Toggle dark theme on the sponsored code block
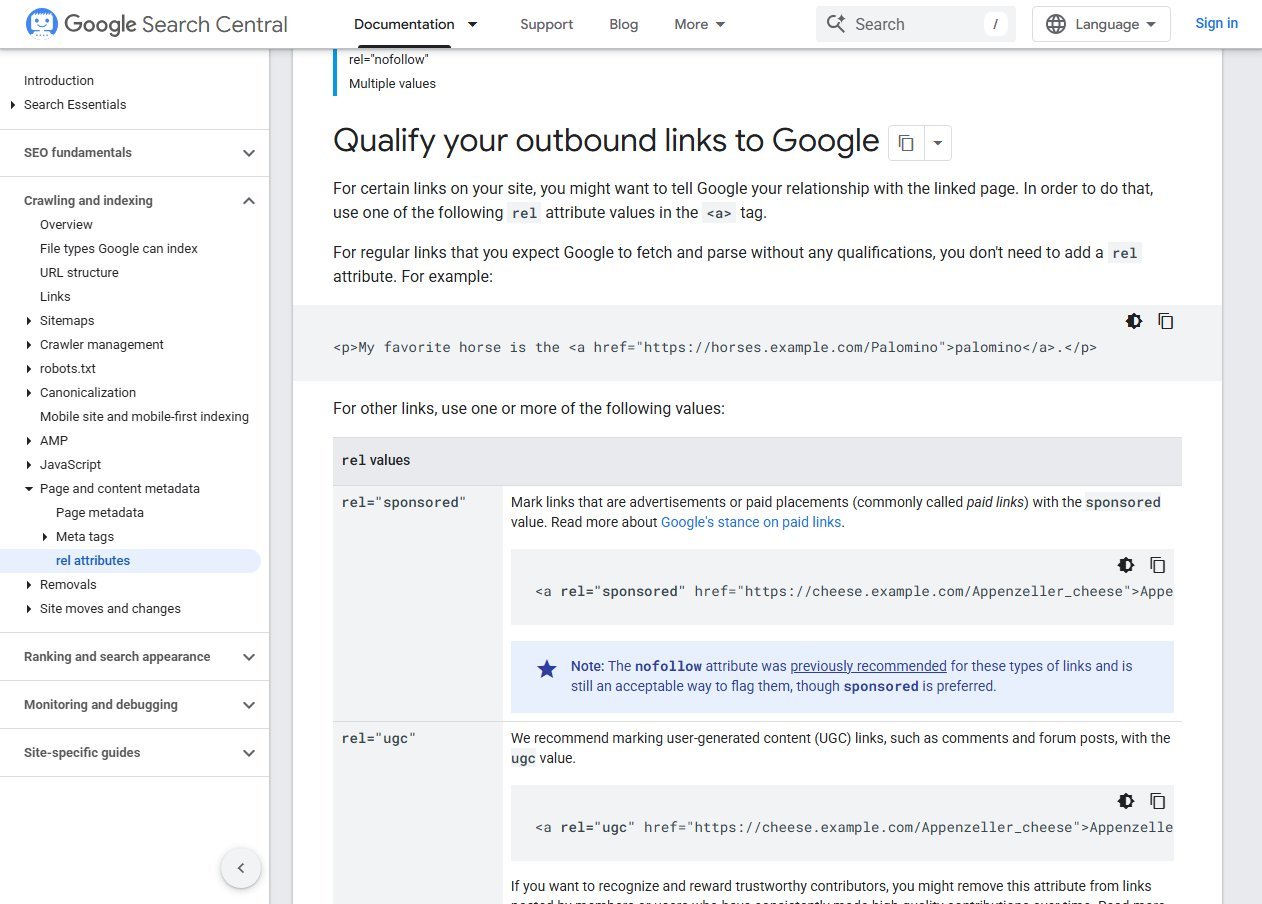The image size is (1262, 904). click(x=1126, y=565)
